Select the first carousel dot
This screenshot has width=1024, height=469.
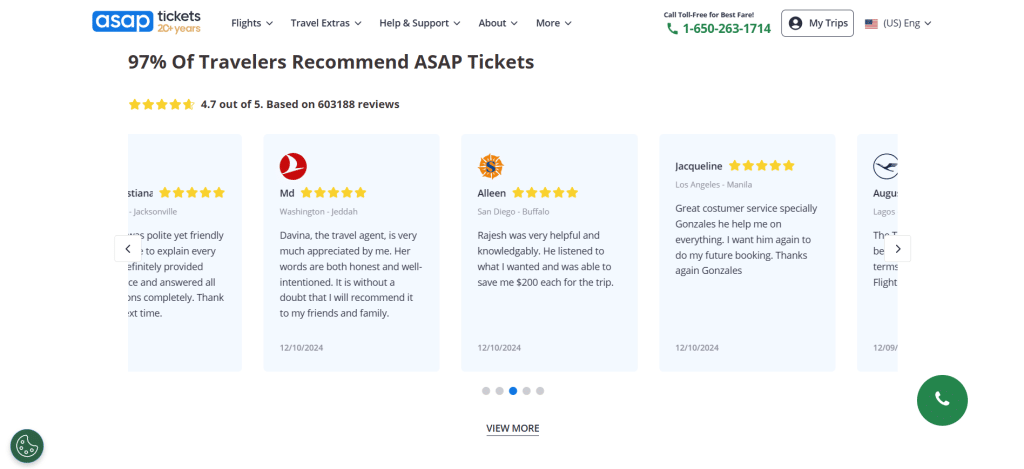(x=486, y=391)
